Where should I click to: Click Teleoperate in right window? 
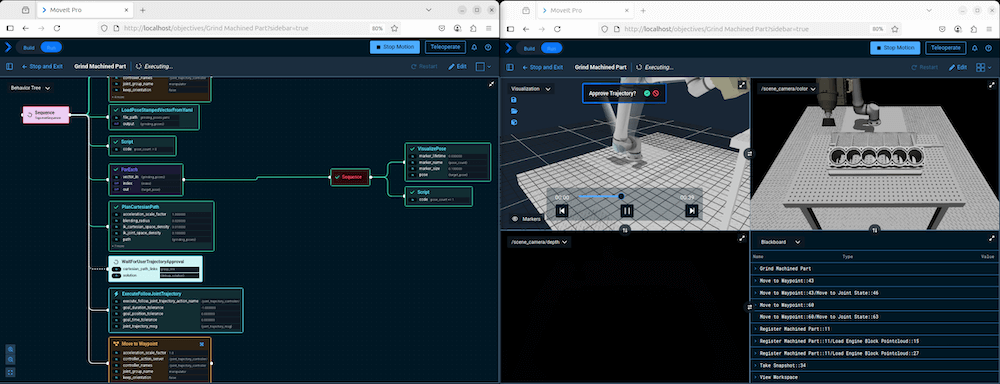pyautogui.click(x=946, y=47)
